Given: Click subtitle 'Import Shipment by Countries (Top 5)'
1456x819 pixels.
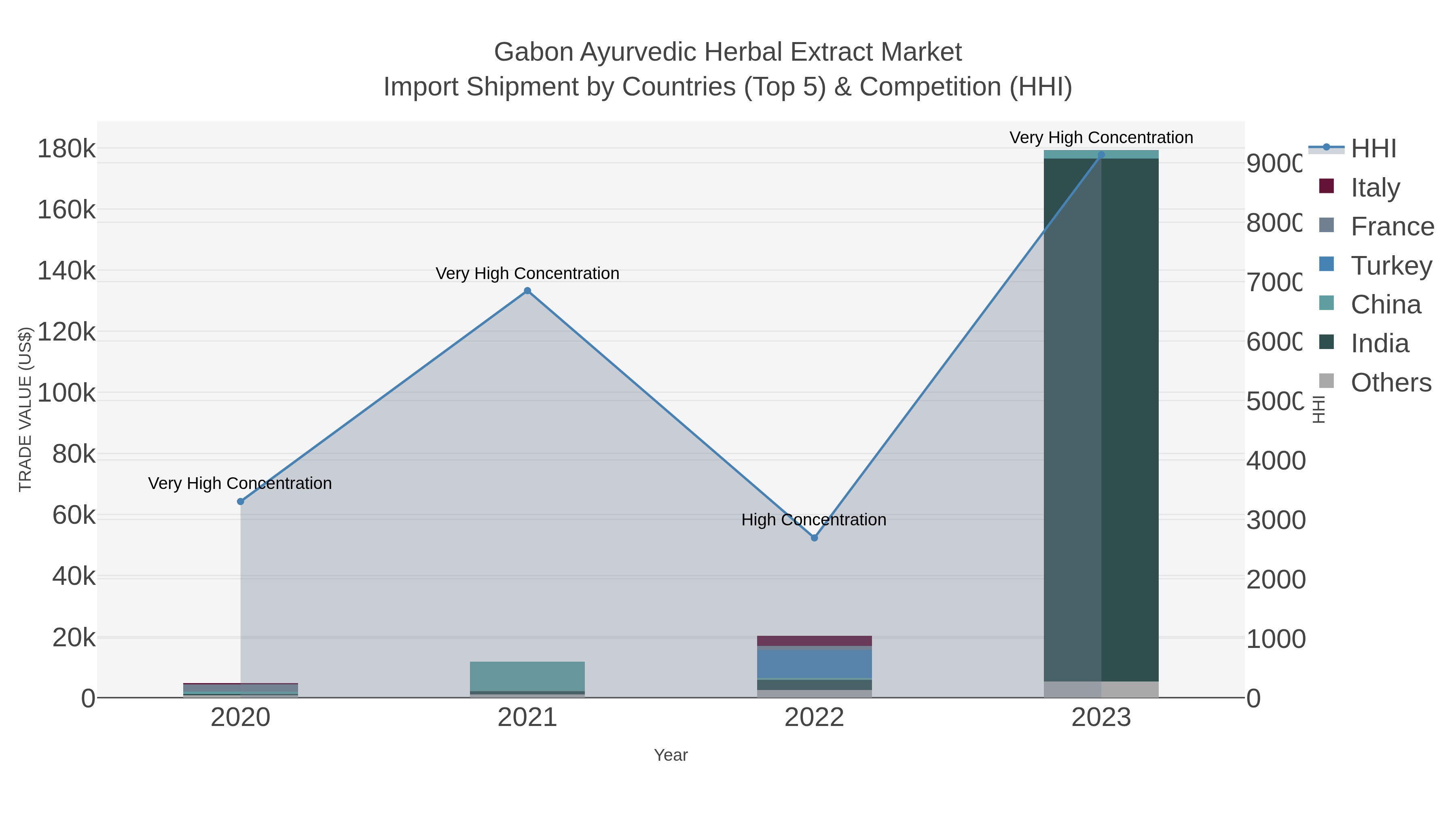Looking at the screenshot, I should pyautogui.click(x=604, y=87).
